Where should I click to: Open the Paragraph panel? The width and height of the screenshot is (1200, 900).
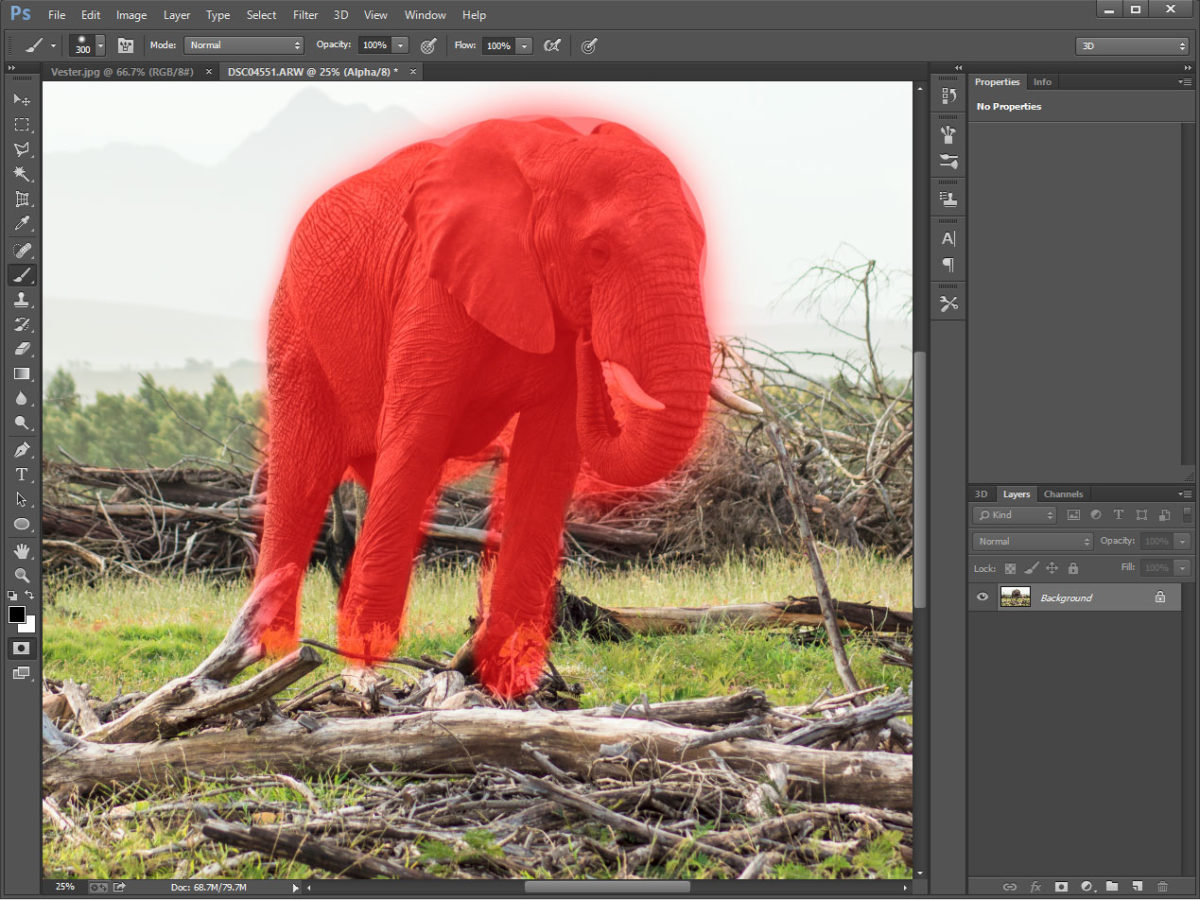pos(947,265)
